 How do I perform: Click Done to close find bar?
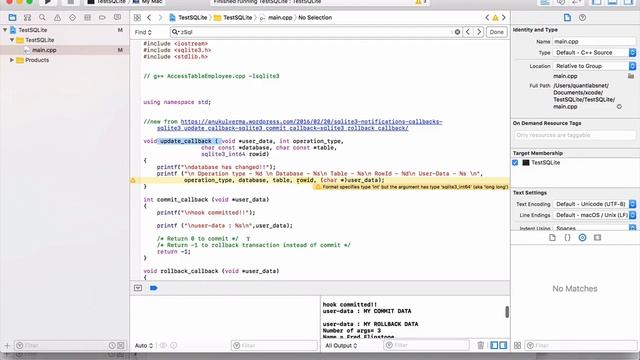[x=497, y=32]
